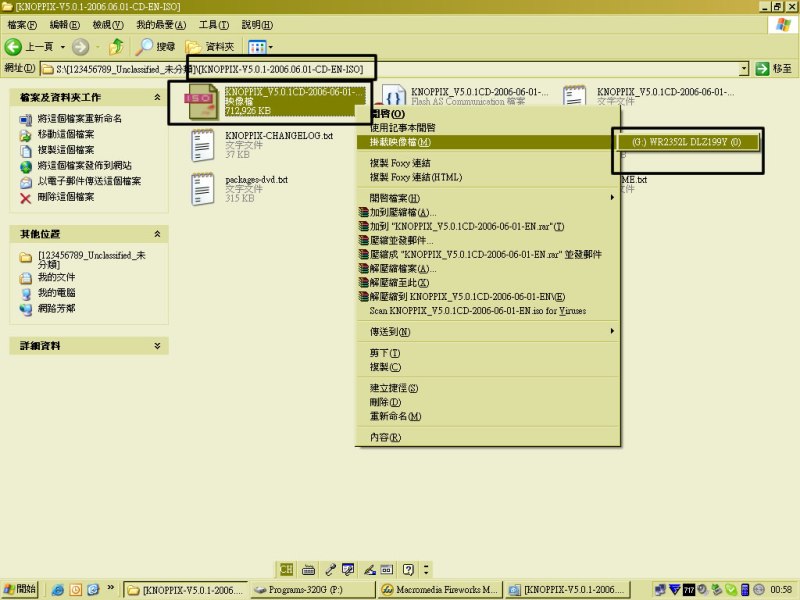
Task: Go up one folder level
Action: (116, 47)
